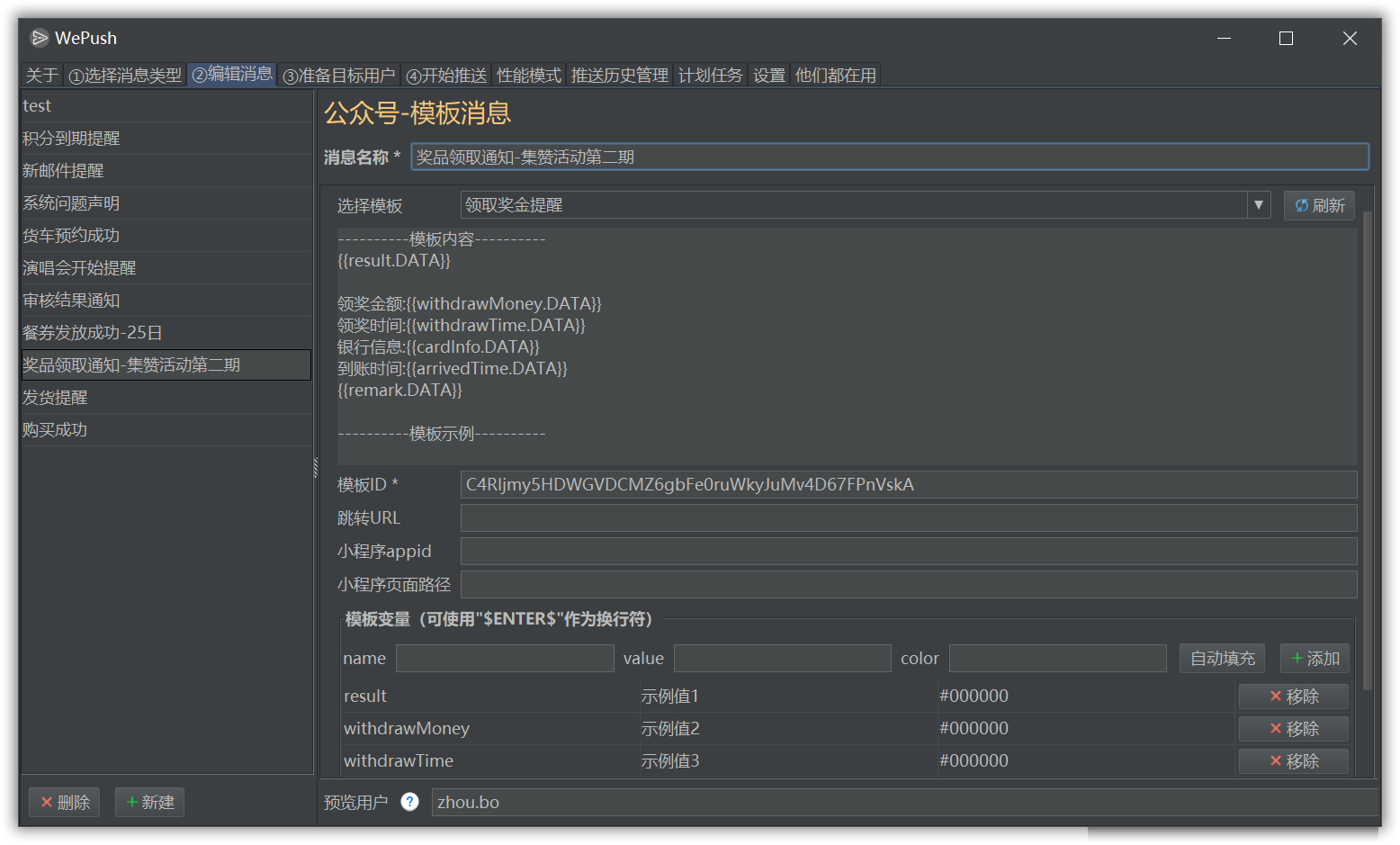
Task: Select the 演唱会开始提醒 message
Action: point(79,268)
